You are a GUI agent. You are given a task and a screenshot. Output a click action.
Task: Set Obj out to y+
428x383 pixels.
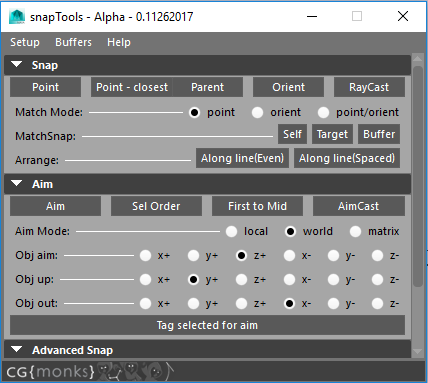193,304
